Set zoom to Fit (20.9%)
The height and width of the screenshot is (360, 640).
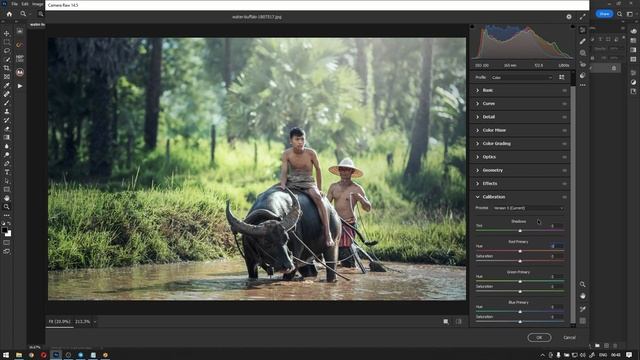tap(60, 322)
